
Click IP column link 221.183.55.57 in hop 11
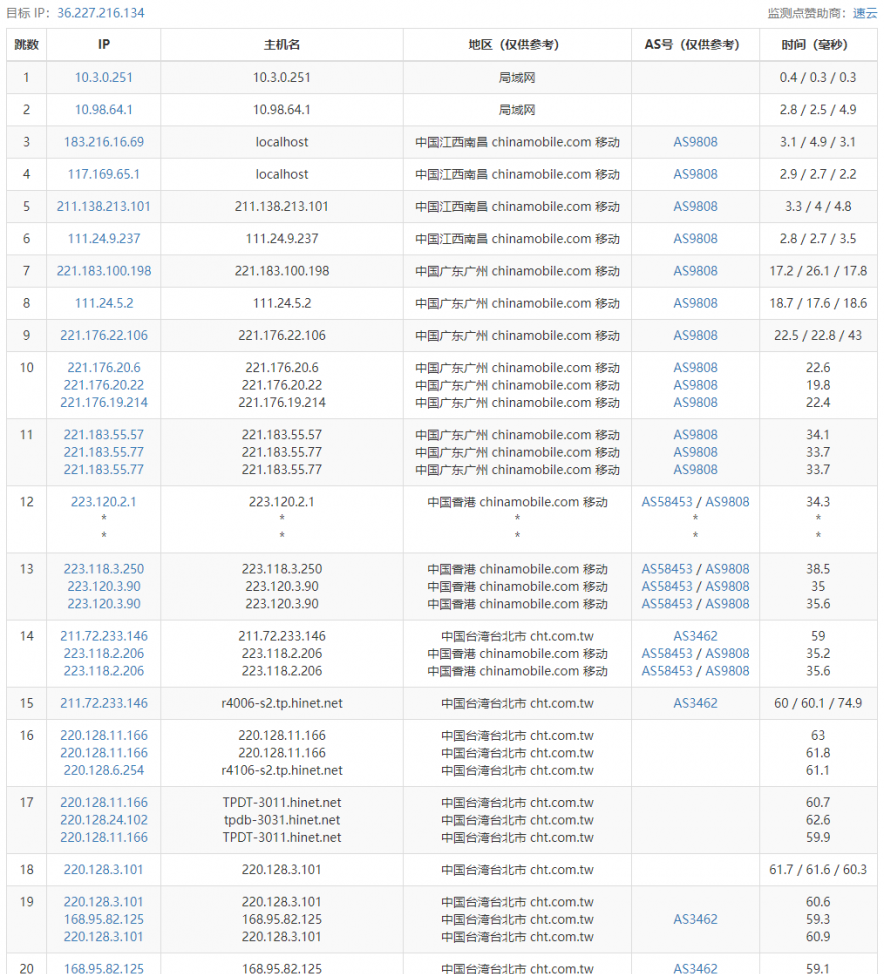click(104, 435)
